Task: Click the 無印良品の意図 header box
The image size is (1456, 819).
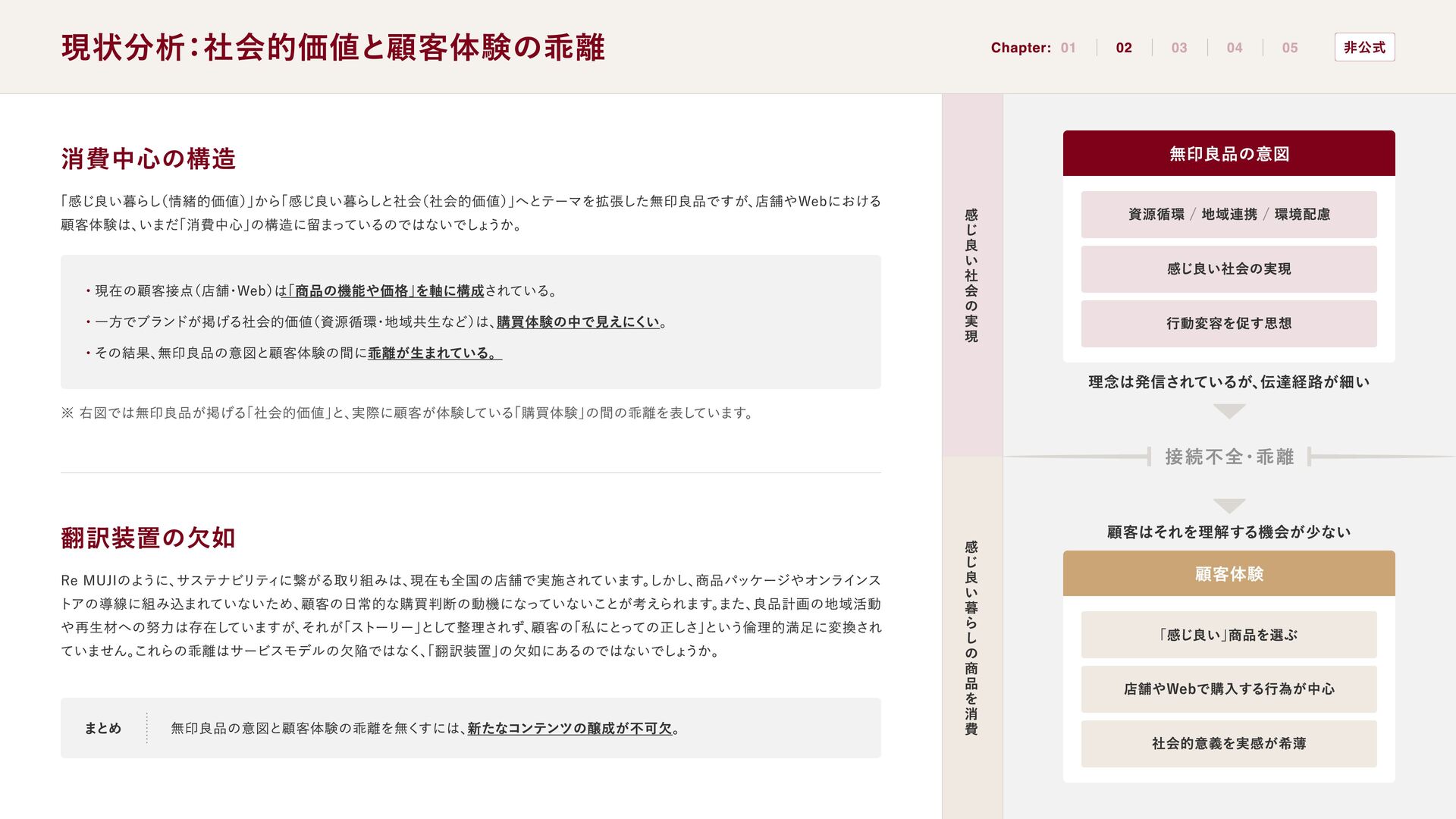Action: [x=1228, y=154]
